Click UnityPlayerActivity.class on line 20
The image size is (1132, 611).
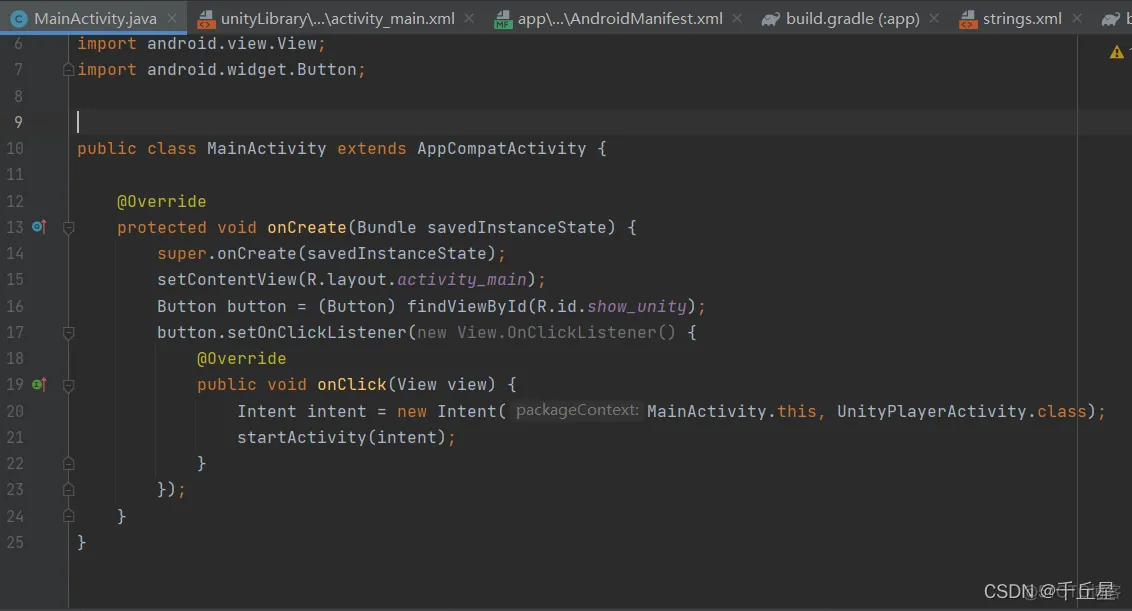pos(962,411)
